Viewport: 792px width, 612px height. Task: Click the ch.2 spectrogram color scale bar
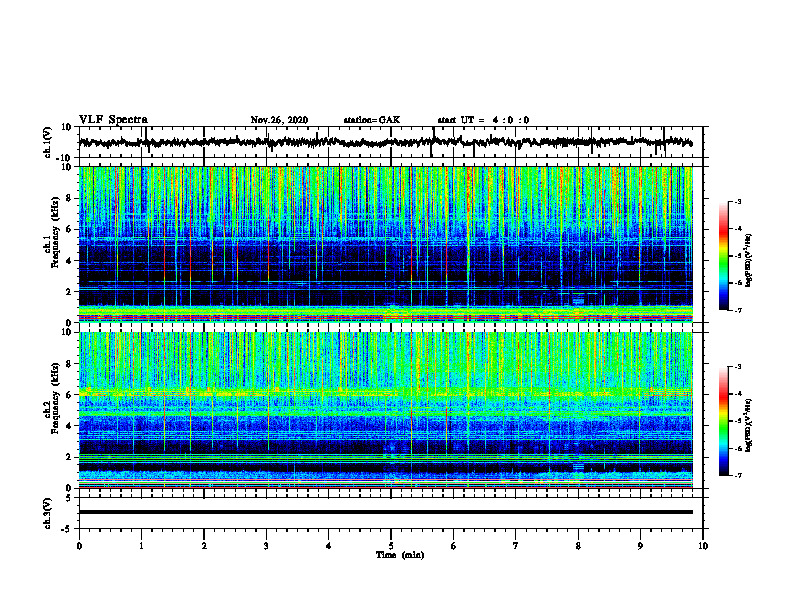724,421
